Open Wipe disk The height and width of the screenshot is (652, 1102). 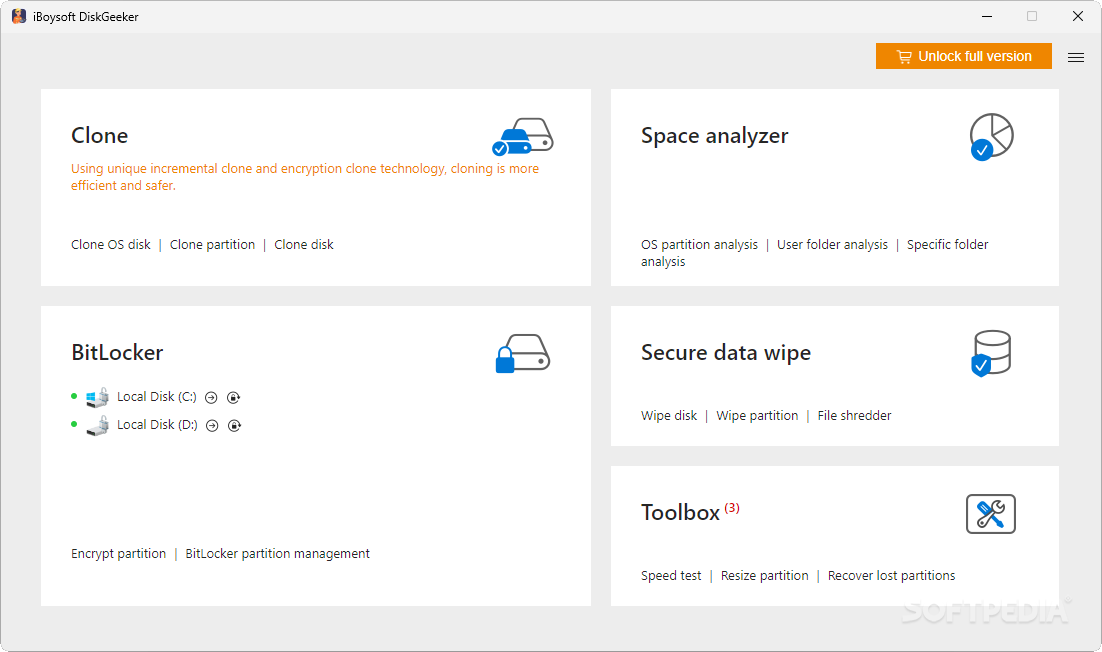[669, 415]
